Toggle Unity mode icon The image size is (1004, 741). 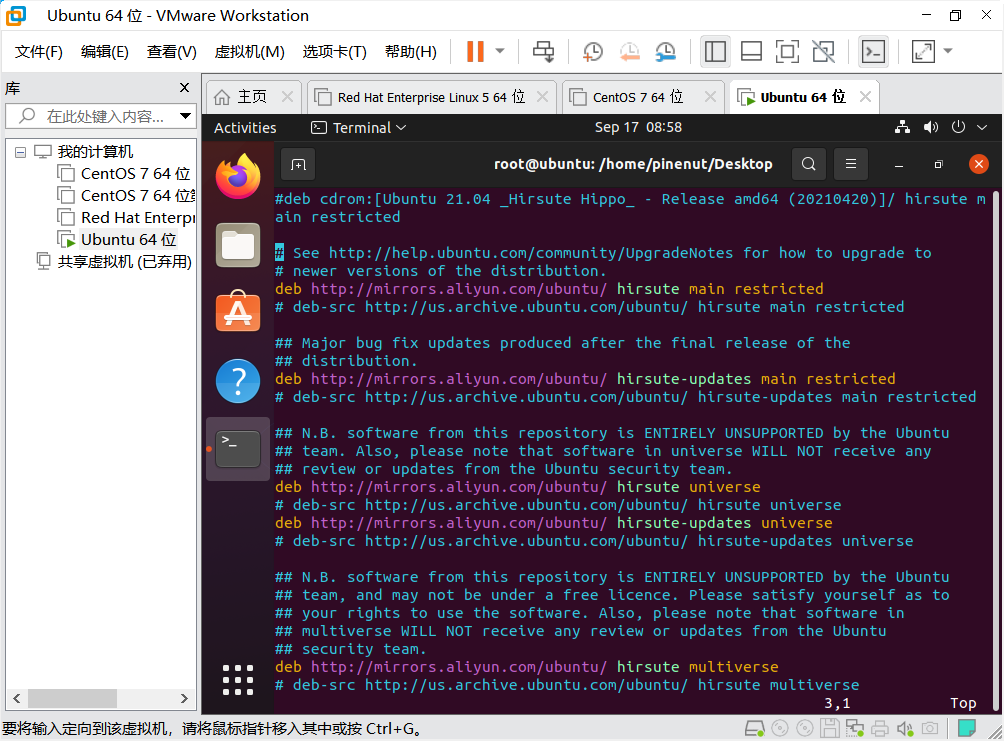[823, 51]
